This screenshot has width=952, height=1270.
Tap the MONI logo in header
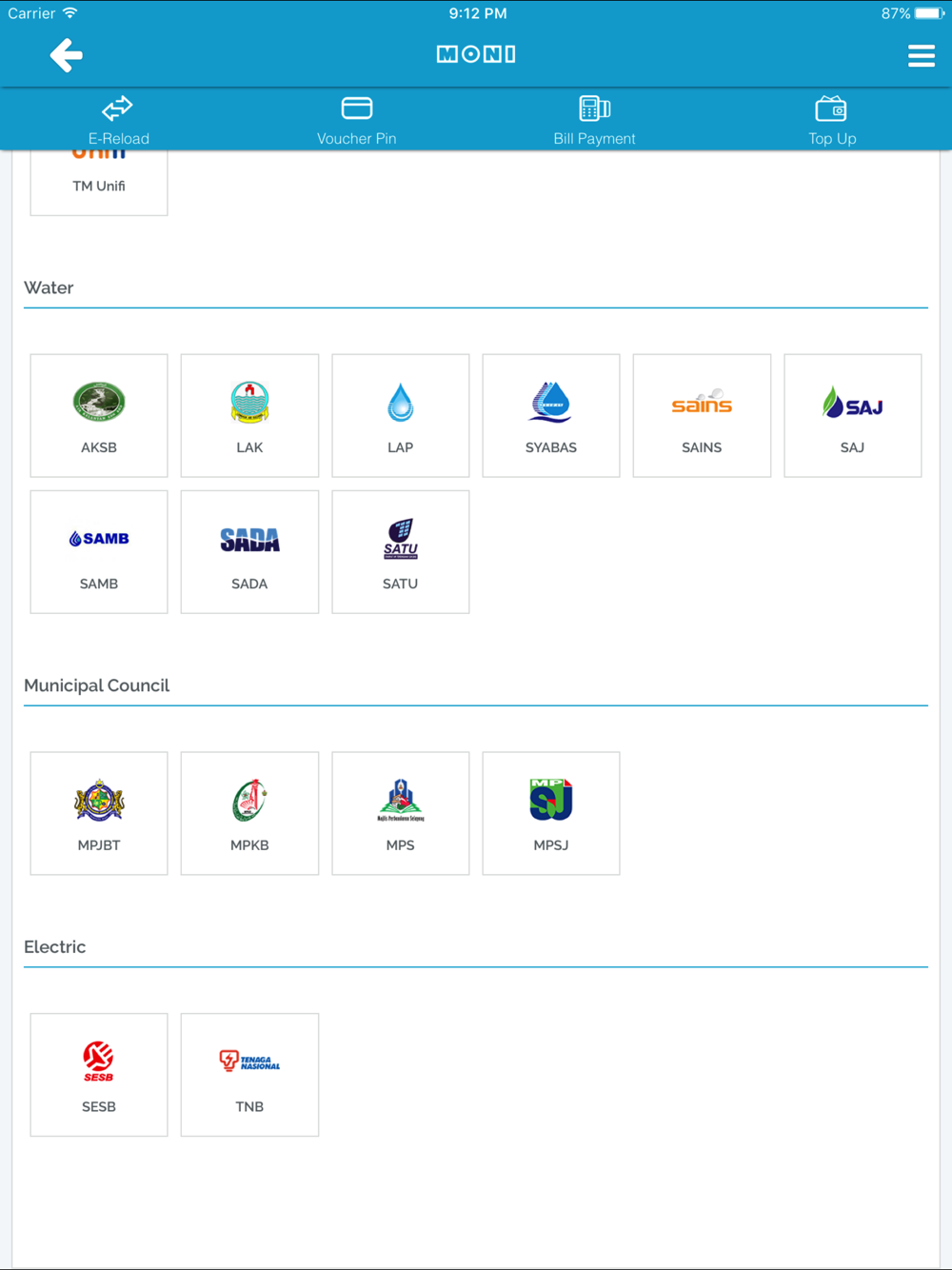[x=476, y=54]
